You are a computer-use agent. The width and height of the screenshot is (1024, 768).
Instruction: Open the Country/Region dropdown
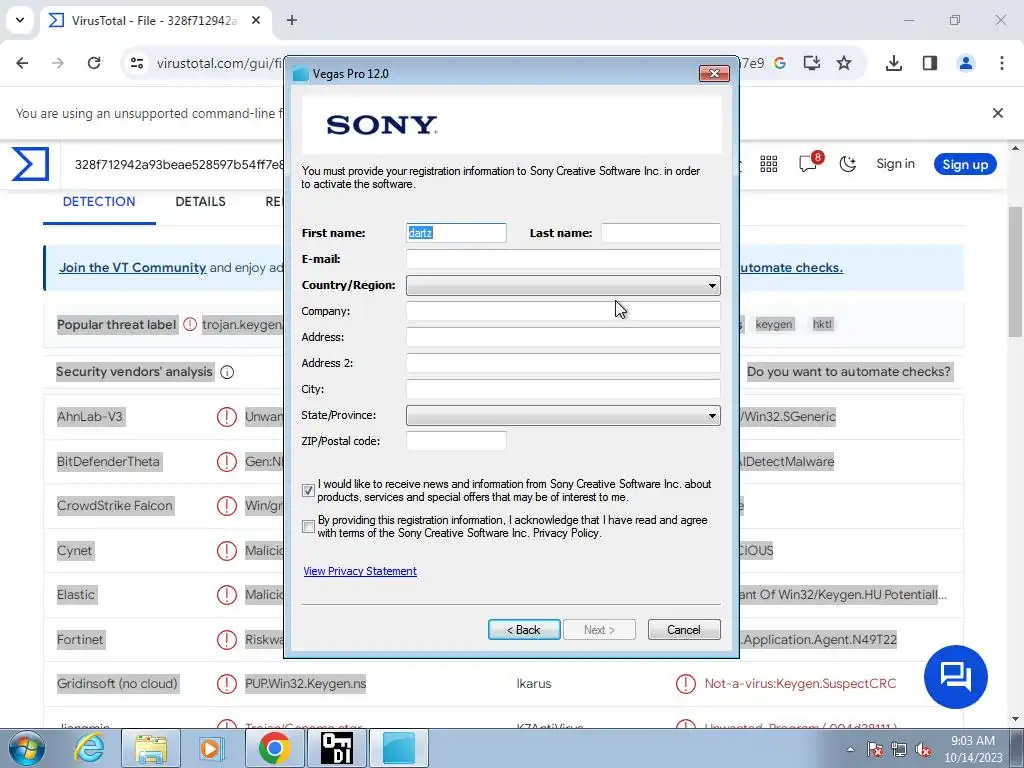tap(563, 285)
